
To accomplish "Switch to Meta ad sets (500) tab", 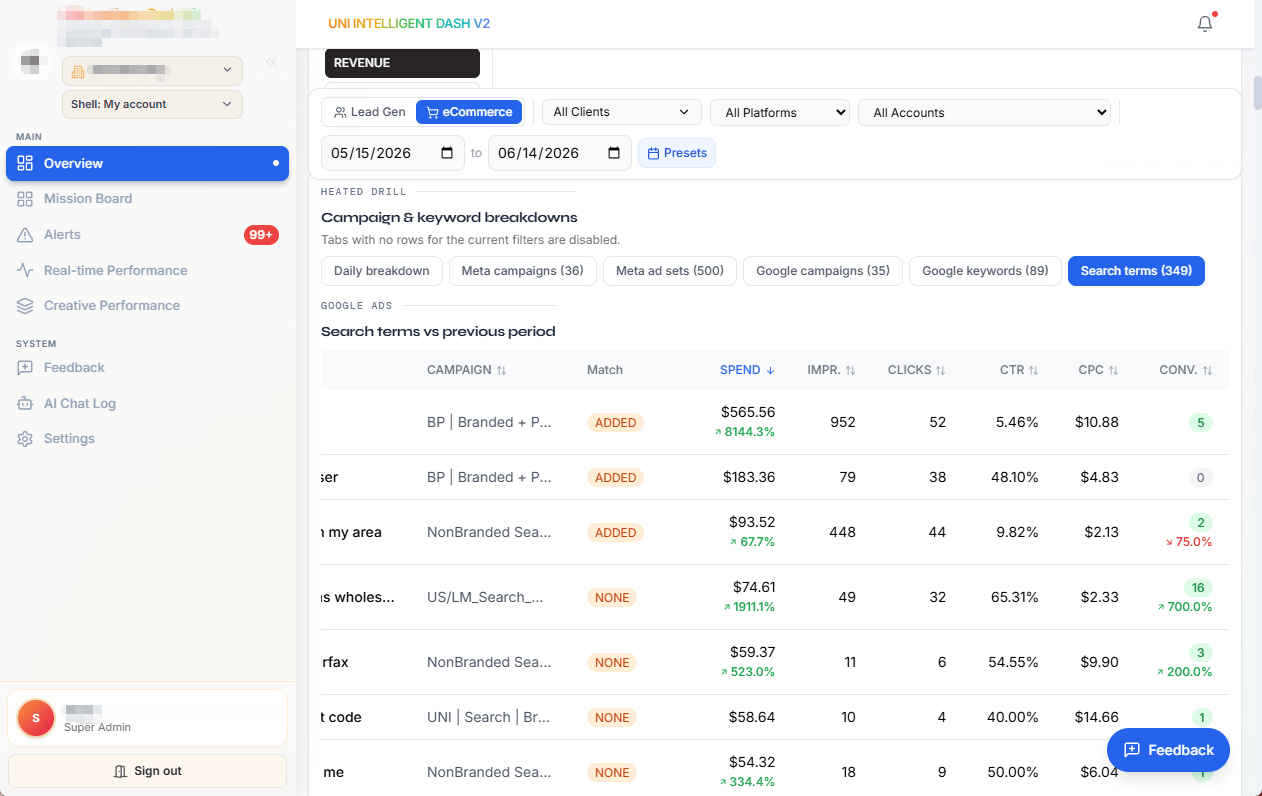I will 670,271.
